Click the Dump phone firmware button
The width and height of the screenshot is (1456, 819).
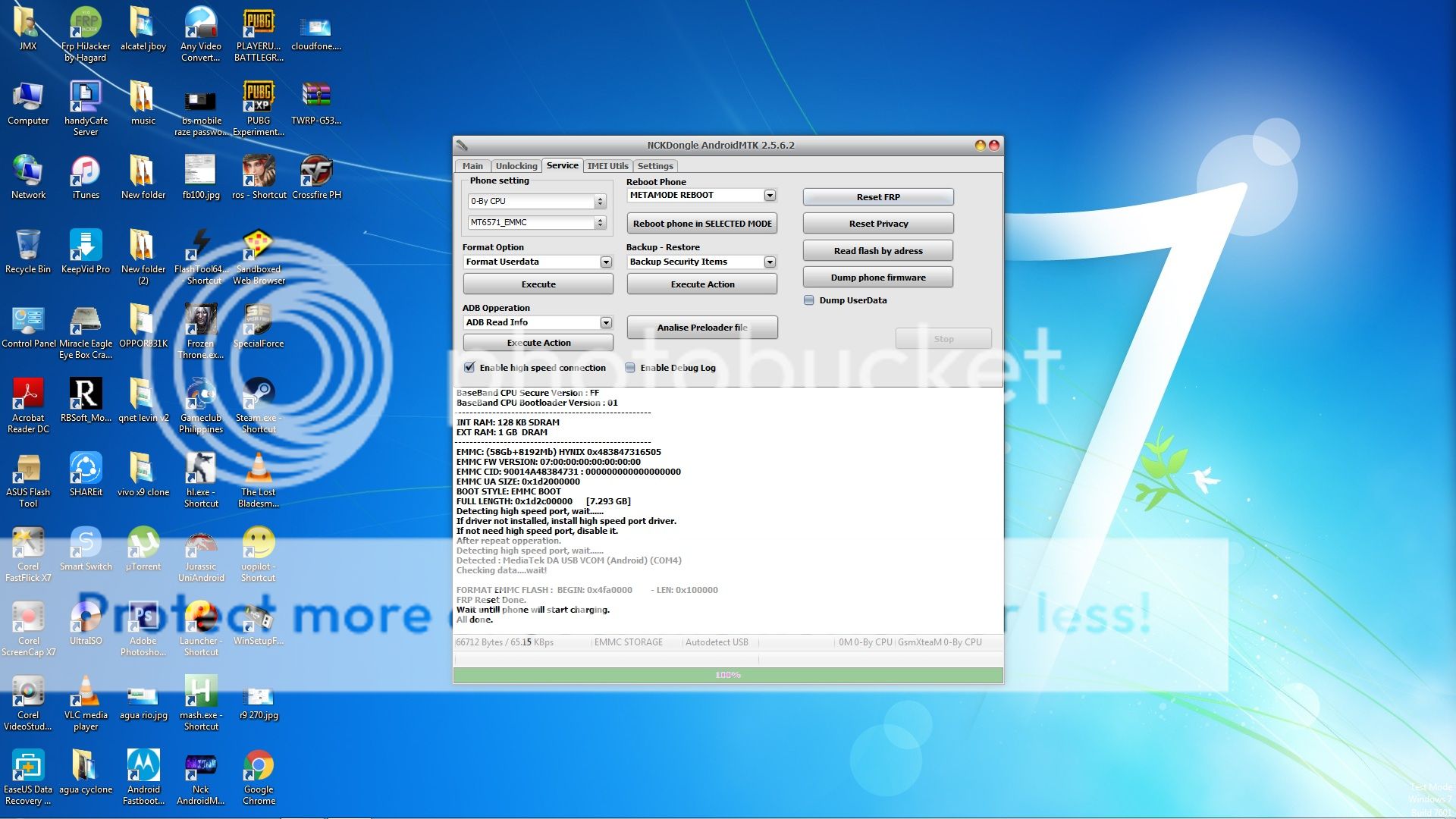coord(878,278)
